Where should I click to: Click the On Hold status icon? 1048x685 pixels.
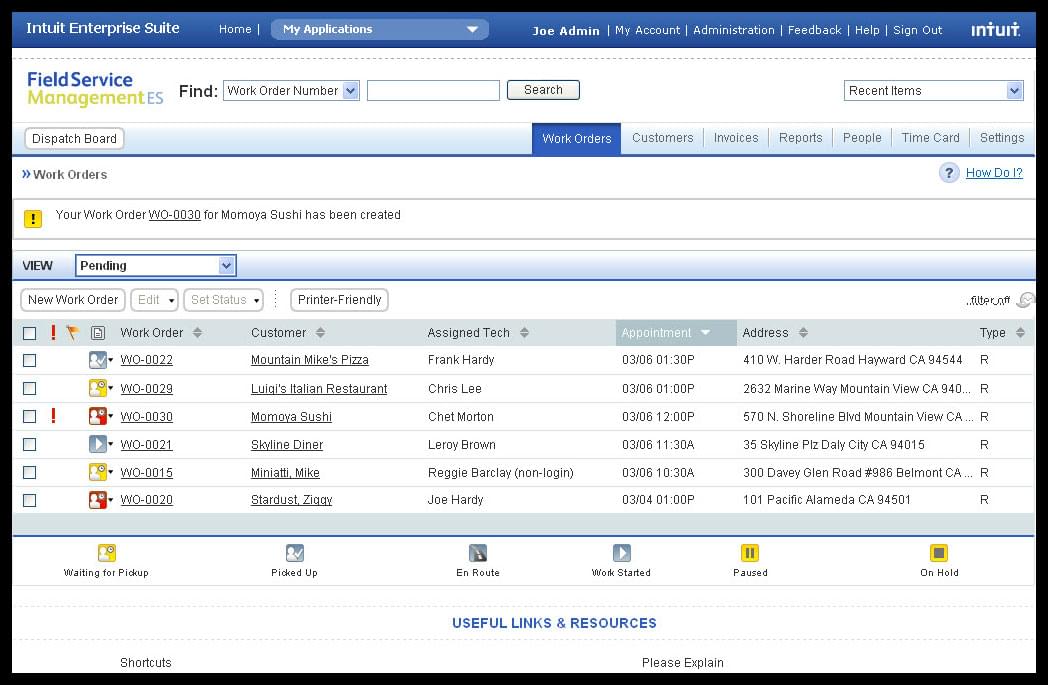coord(939,553)
